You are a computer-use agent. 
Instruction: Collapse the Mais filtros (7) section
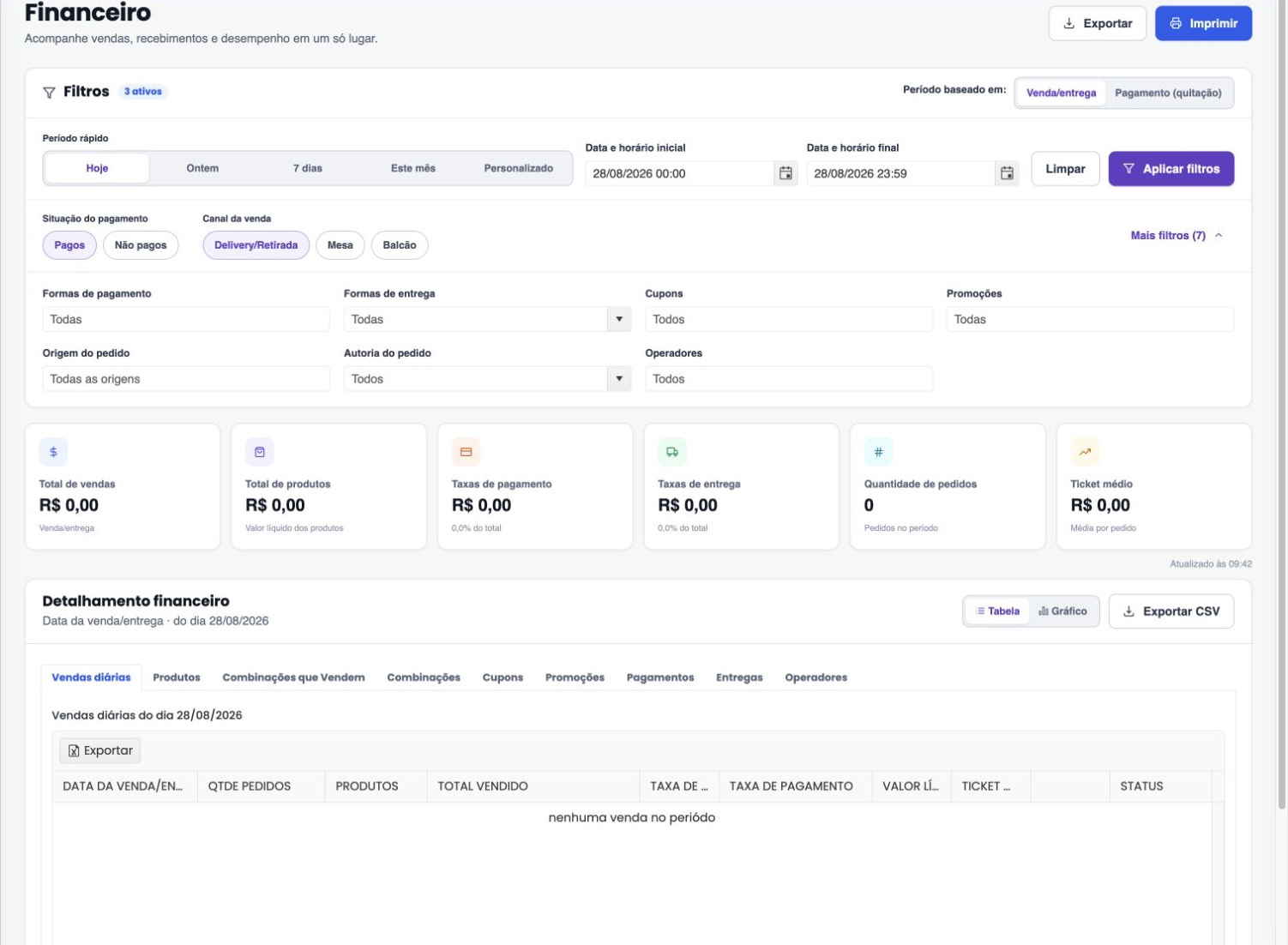point(1177,236)
